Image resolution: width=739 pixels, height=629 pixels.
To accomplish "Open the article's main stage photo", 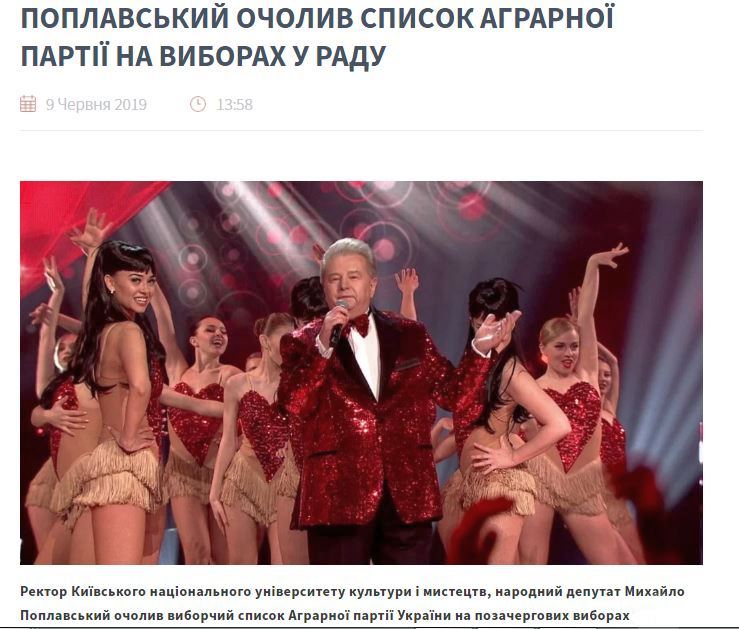I will (x=361, y=373).
